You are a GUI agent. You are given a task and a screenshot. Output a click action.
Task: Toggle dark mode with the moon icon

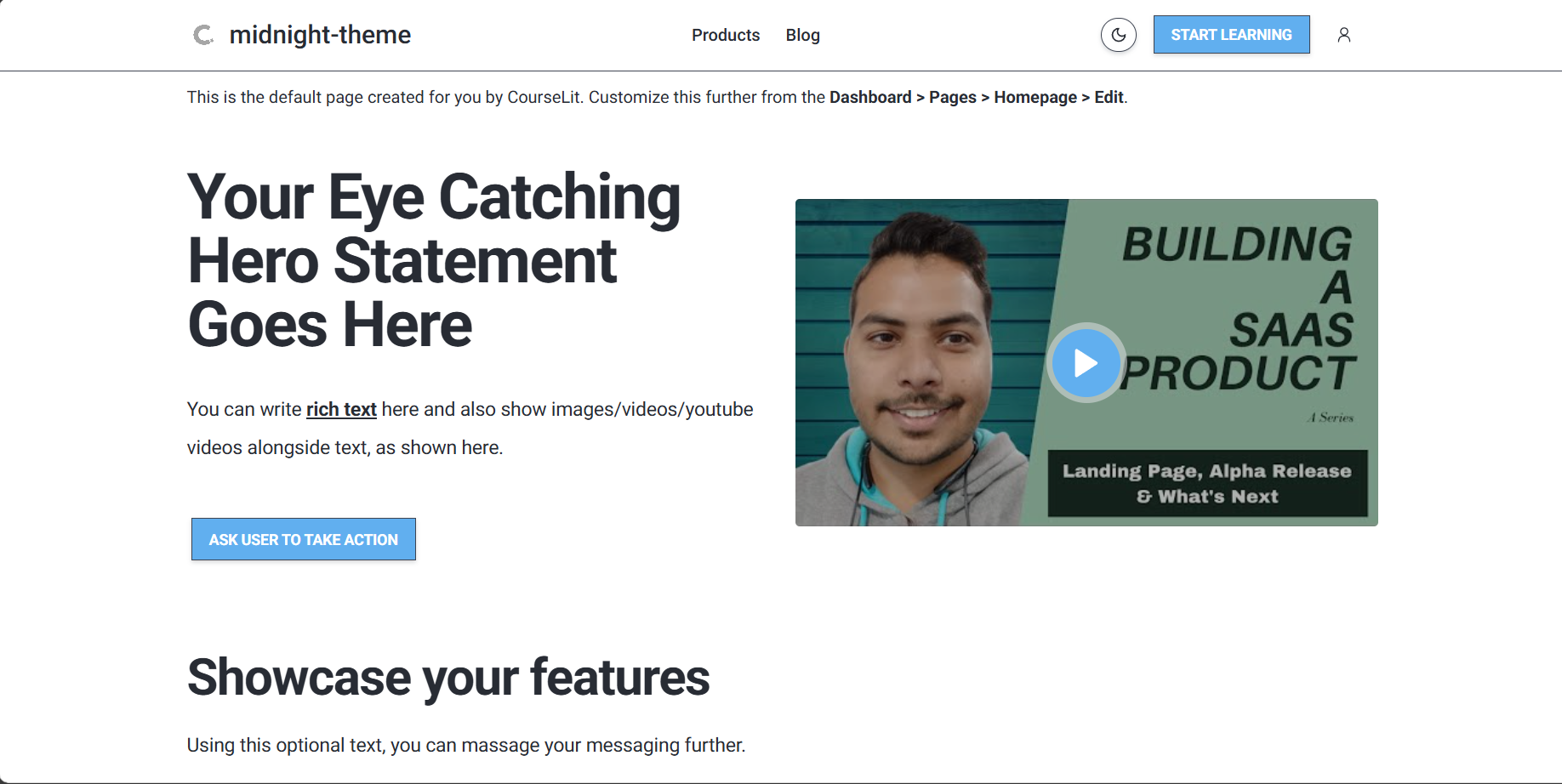(1118, 35)
